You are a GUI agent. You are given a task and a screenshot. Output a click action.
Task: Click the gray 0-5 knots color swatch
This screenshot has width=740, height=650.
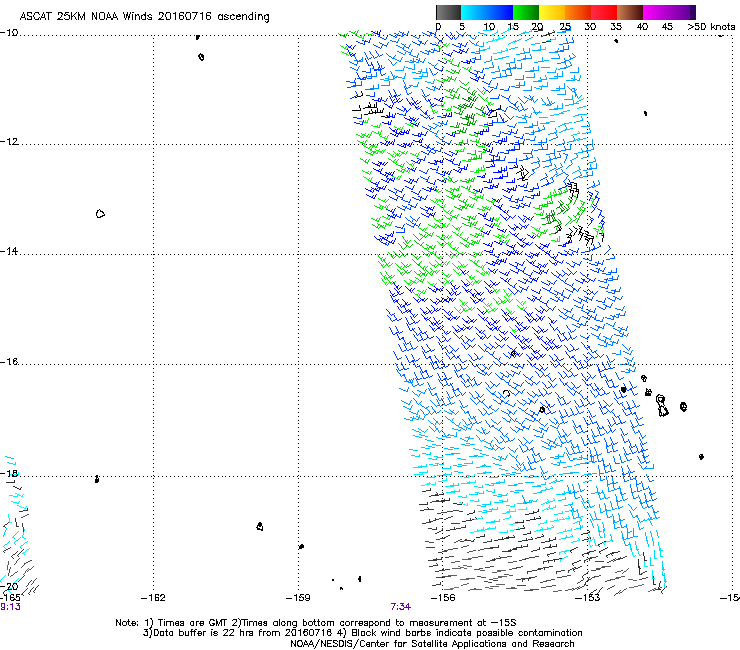coord(448,12)
